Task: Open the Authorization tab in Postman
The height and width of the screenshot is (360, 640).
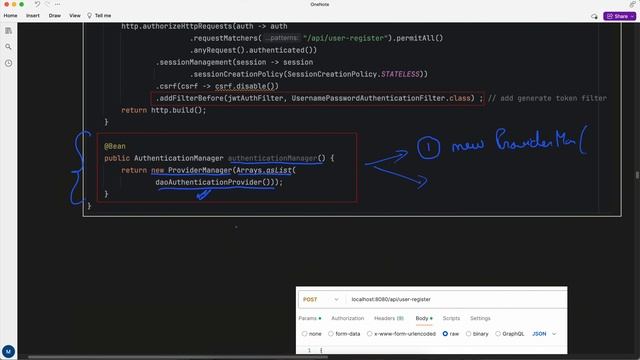Action: [348, 318]
